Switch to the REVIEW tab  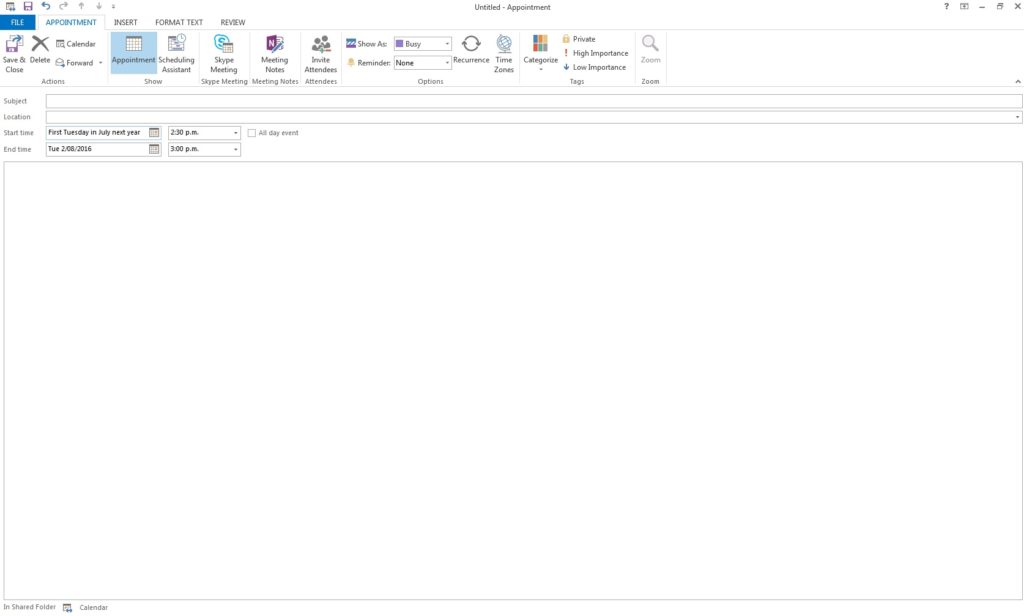232,22
